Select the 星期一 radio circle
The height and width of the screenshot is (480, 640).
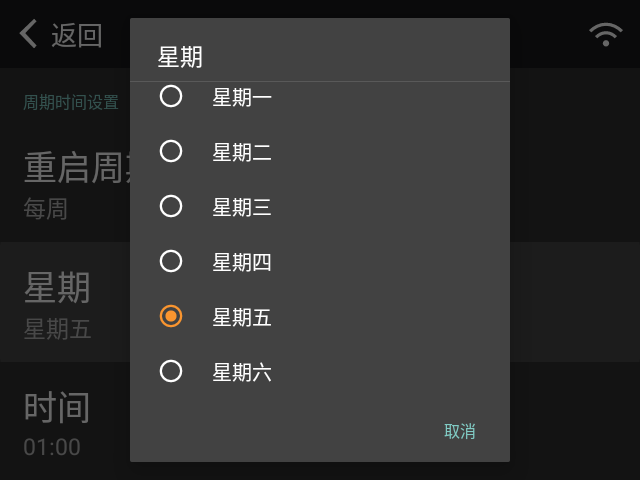[x=171, y=96]
